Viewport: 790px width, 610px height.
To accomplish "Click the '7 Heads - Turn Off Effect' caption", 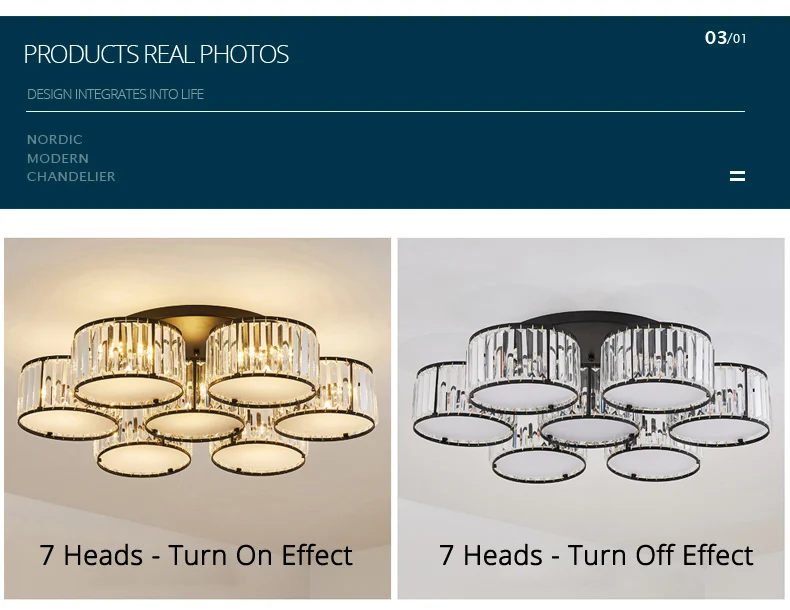I will click(596, 555).
